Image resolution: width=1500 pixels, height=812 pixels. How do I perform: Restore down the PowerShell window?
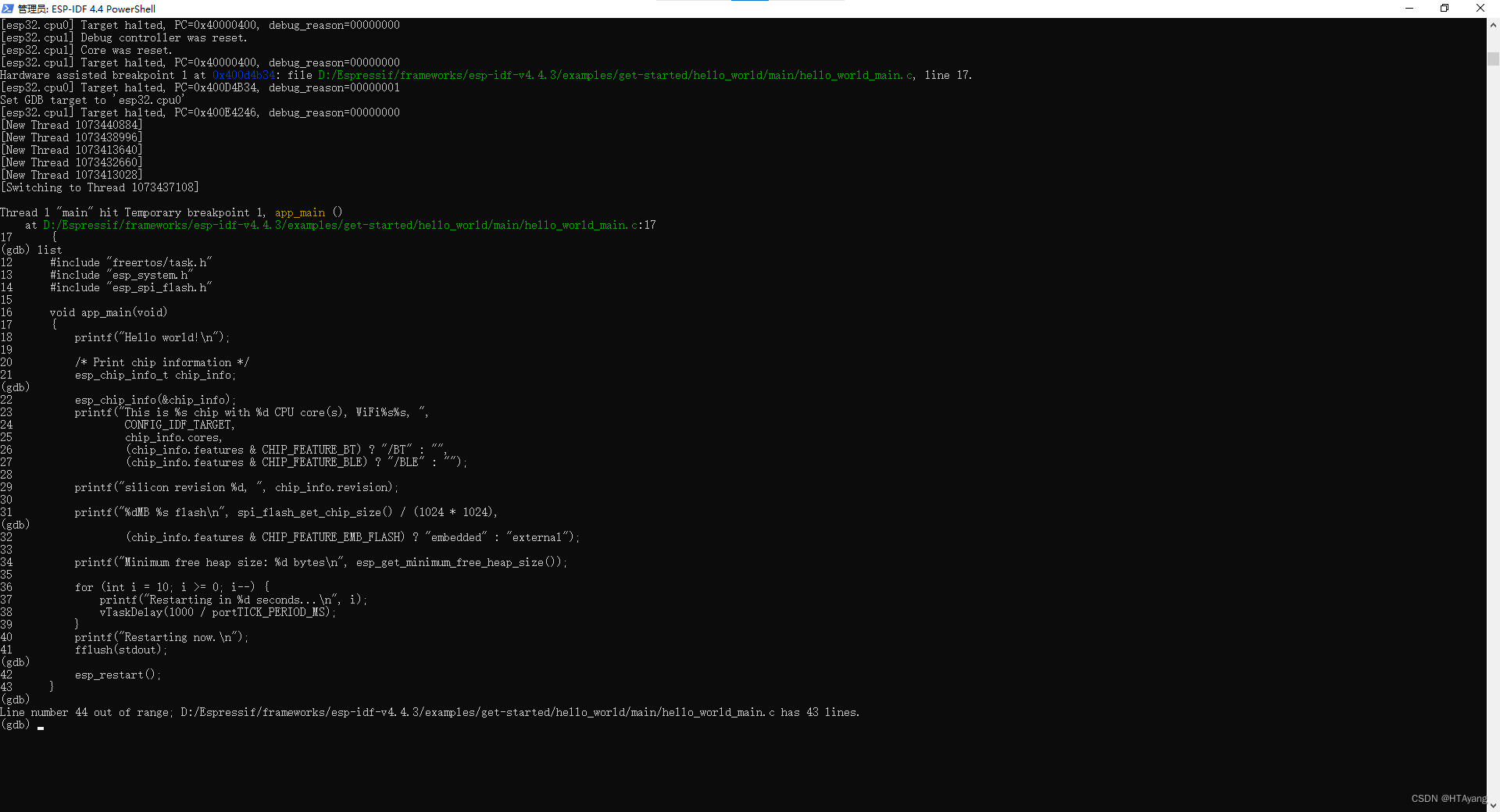[1445, 9]
